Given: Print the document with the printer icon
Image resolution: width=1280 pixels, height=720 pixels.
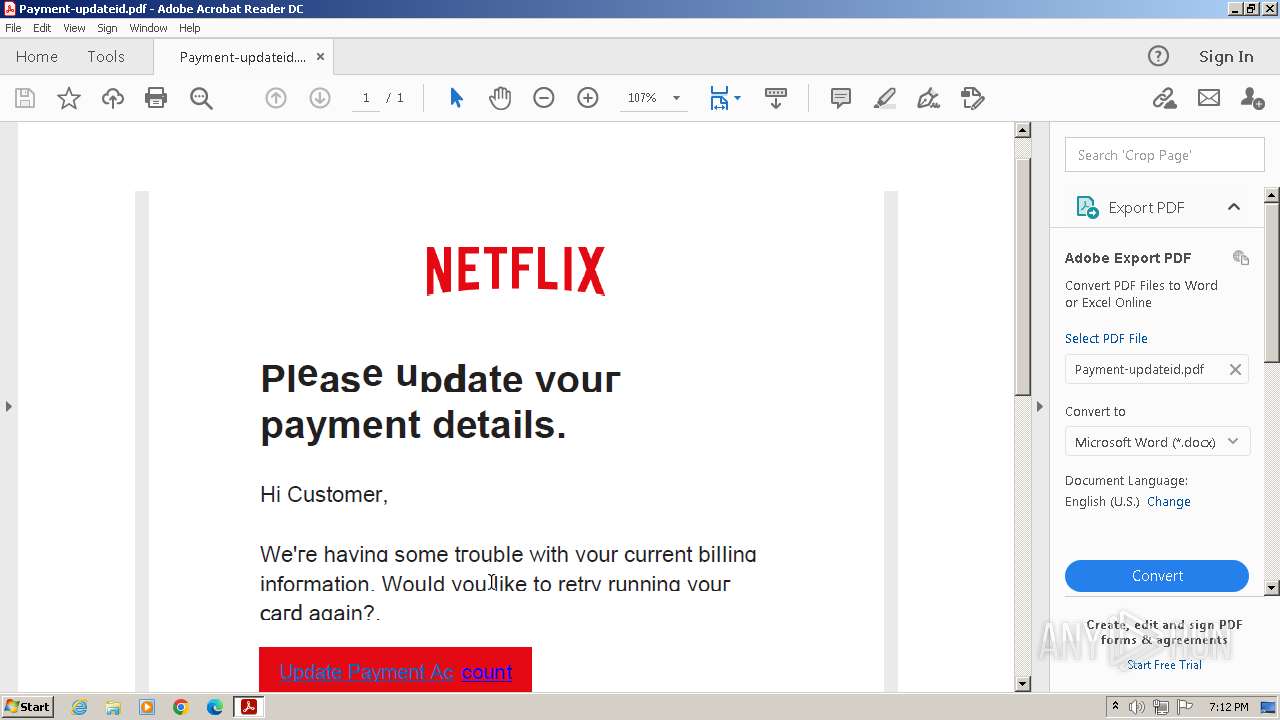Looking at the screenshot, I should click(x=156, y=98).
